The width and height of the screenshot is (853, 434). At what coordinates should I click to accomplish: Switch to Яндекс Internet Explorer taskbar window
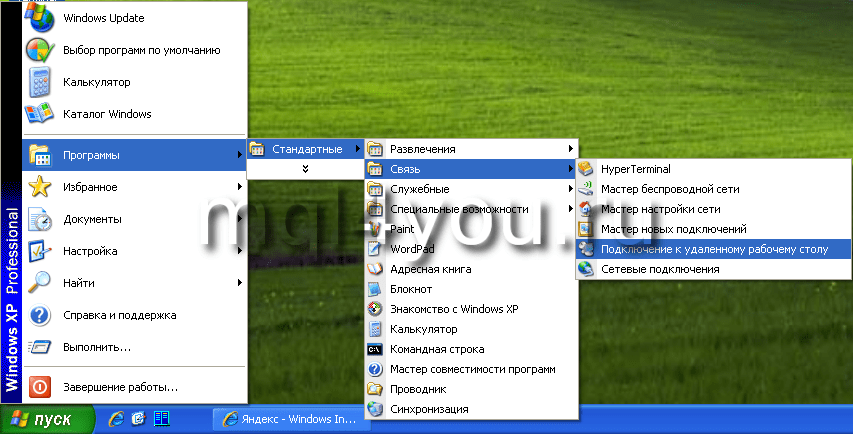292,419
